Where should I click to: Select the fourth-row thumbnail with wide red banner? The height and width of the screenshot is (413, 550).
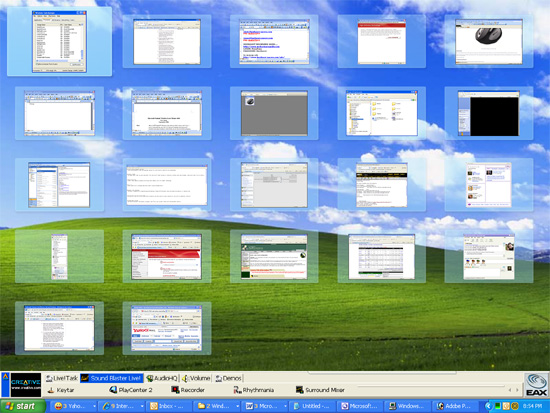click(167, 257)
